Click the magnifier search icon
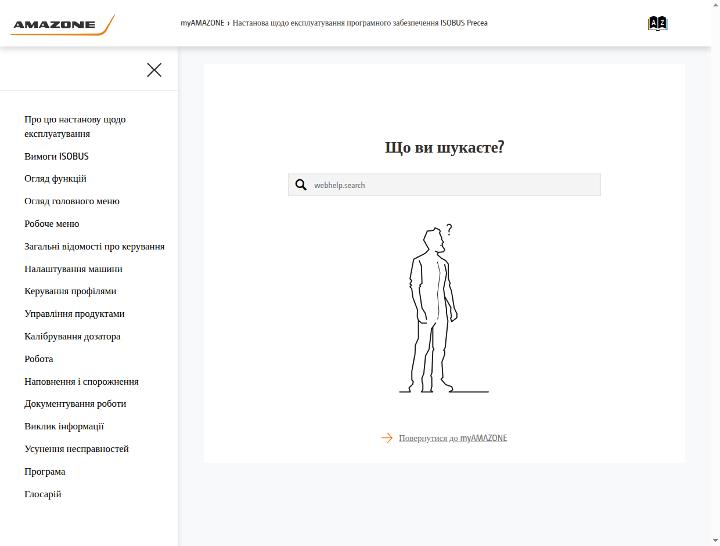Image resolution: width=720 pixels, height=546 pixels. point(301,185)
